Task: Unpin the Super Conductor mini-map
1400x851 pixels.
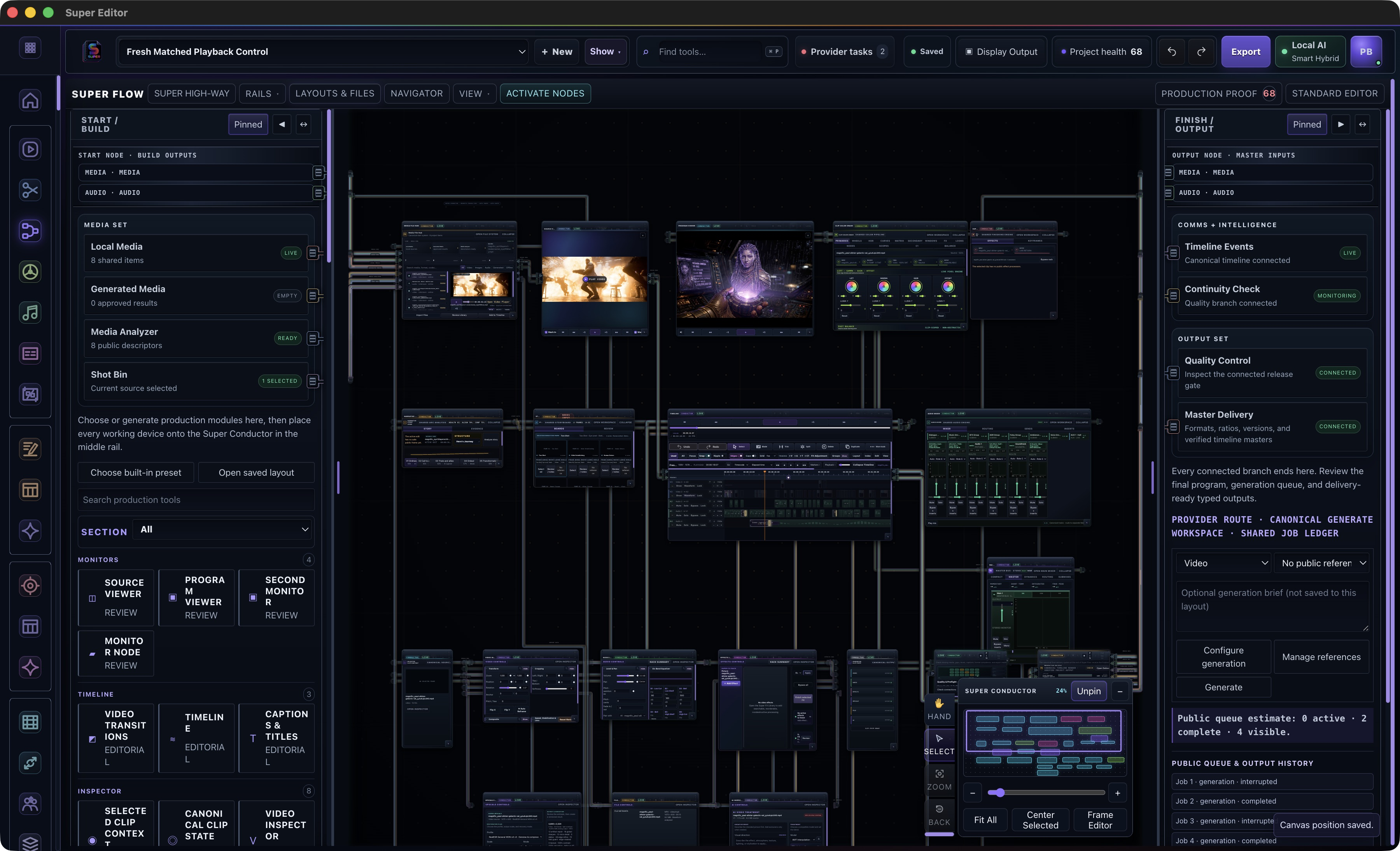Action: tap(1088, 692)
